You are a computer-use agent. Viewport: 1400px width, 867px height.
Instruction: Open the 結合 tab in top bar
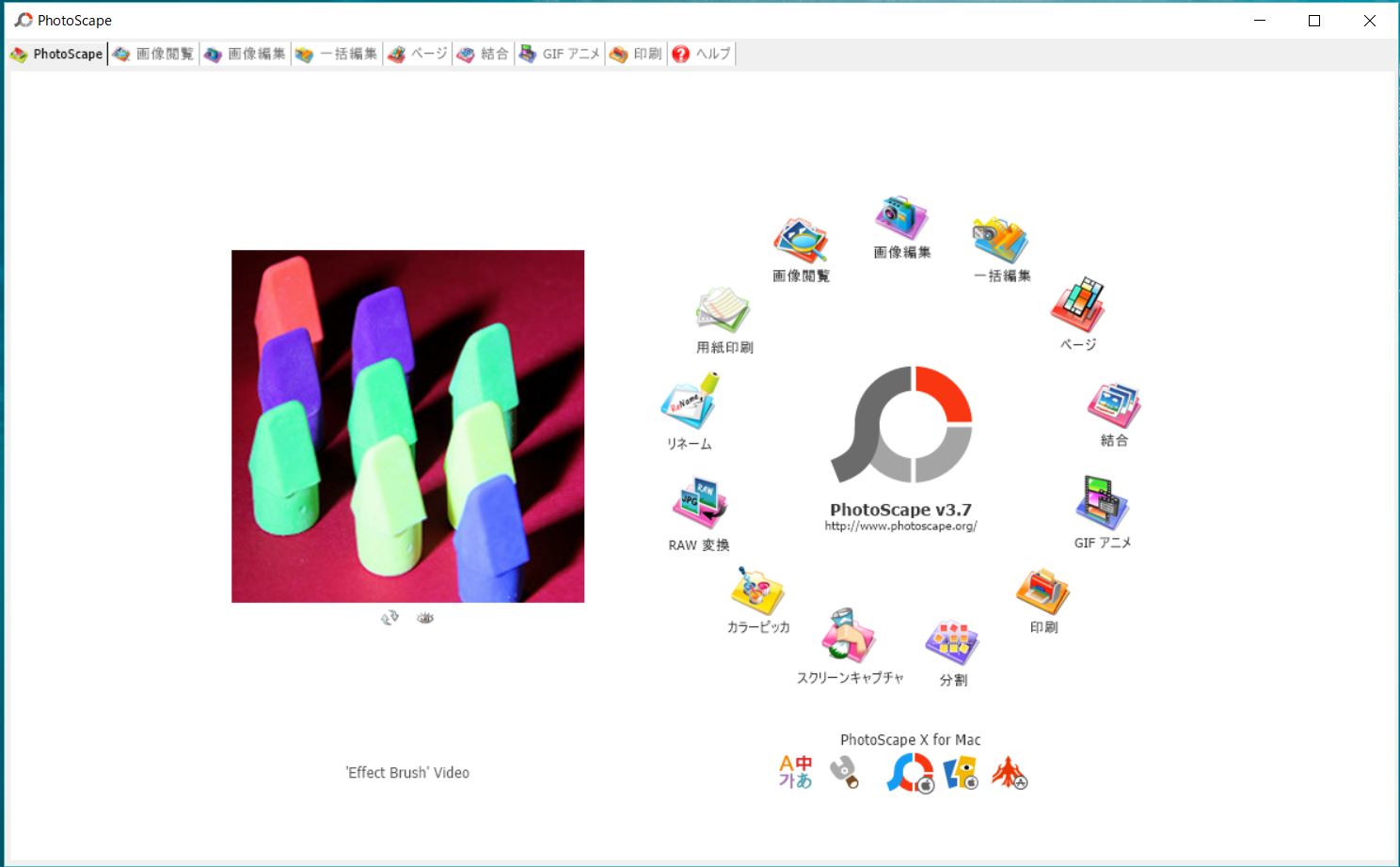483,55
